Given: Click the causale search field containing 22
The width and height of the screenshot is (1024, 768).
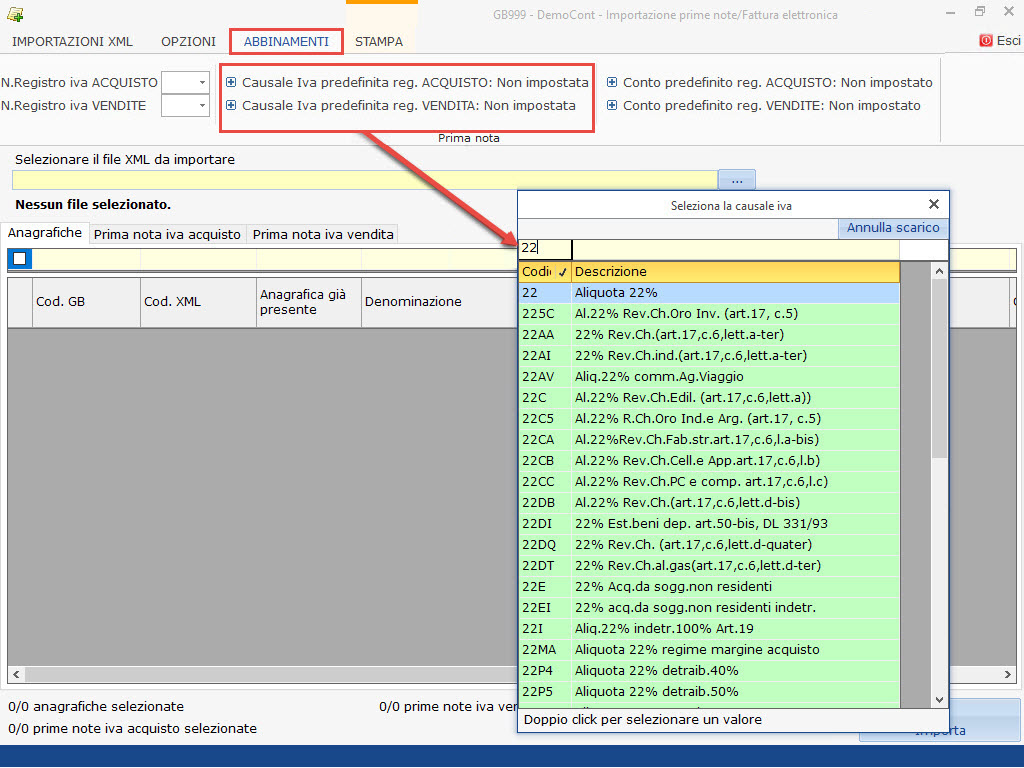Looking at the screenshot, I should [544, 249].
